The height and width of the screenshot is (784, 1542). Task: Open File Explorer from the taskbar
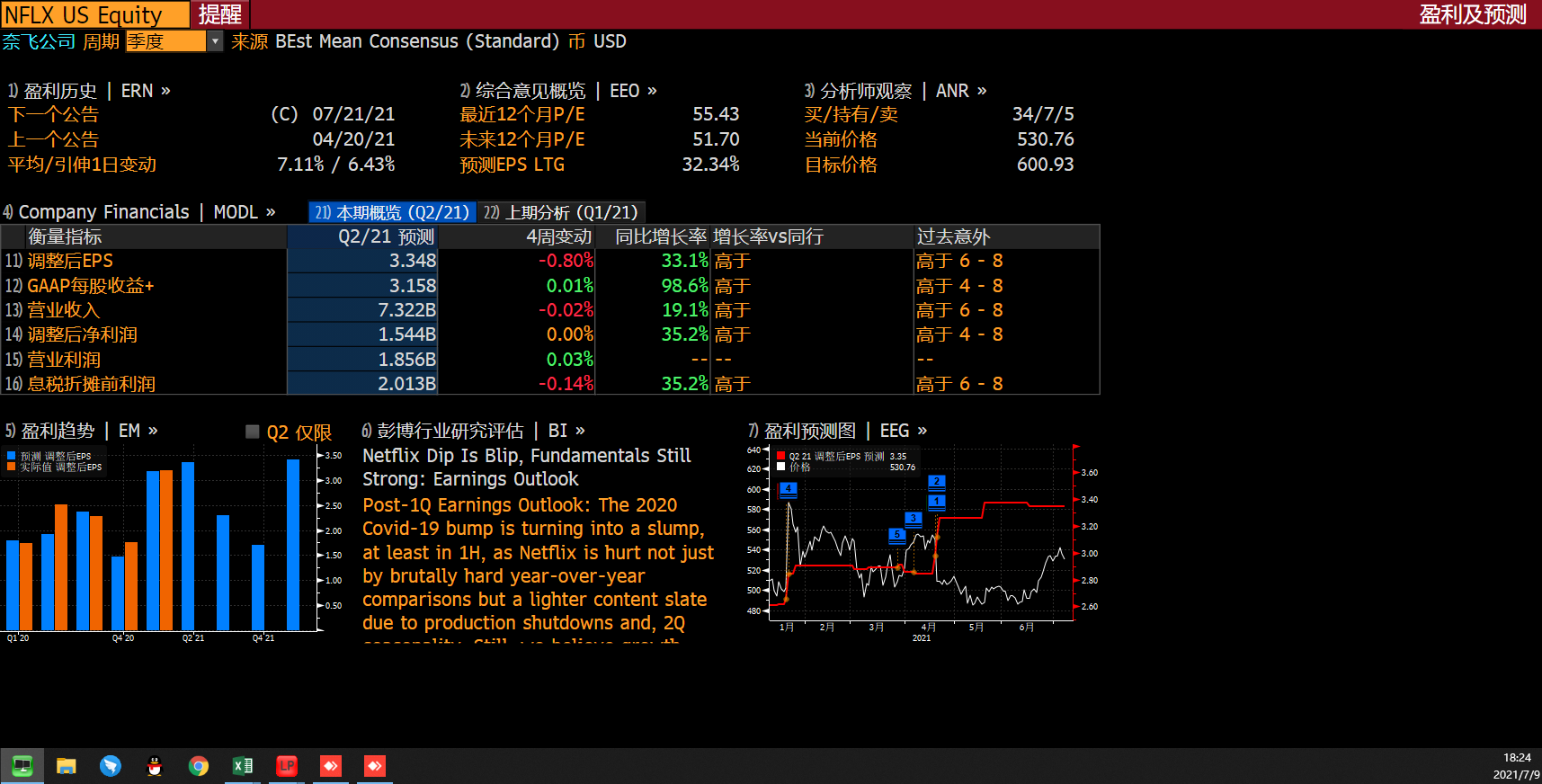click(x=66, y=766)
